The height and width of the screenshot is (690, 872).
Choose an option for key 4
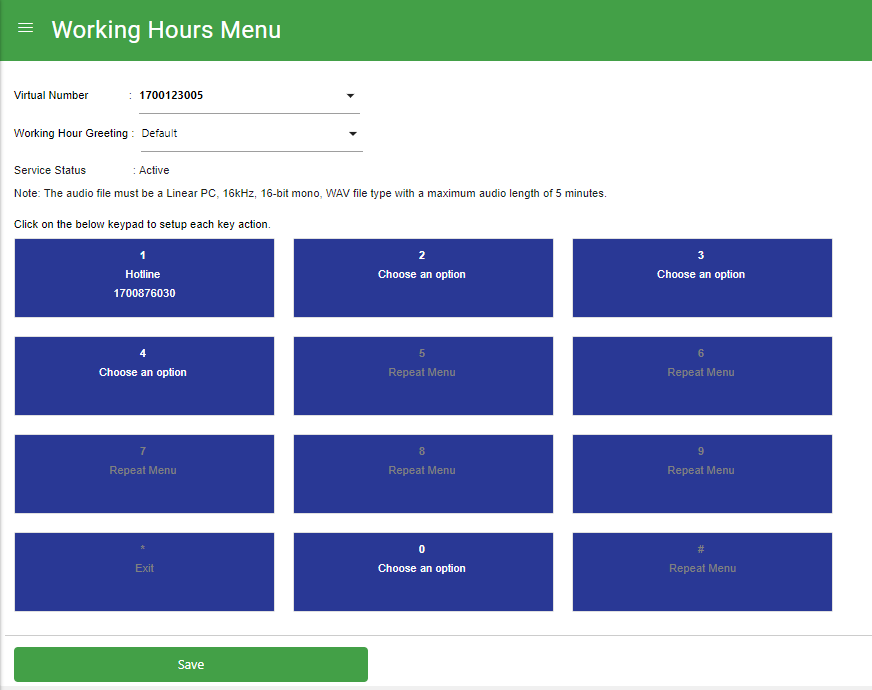click(x=145, y=376)
